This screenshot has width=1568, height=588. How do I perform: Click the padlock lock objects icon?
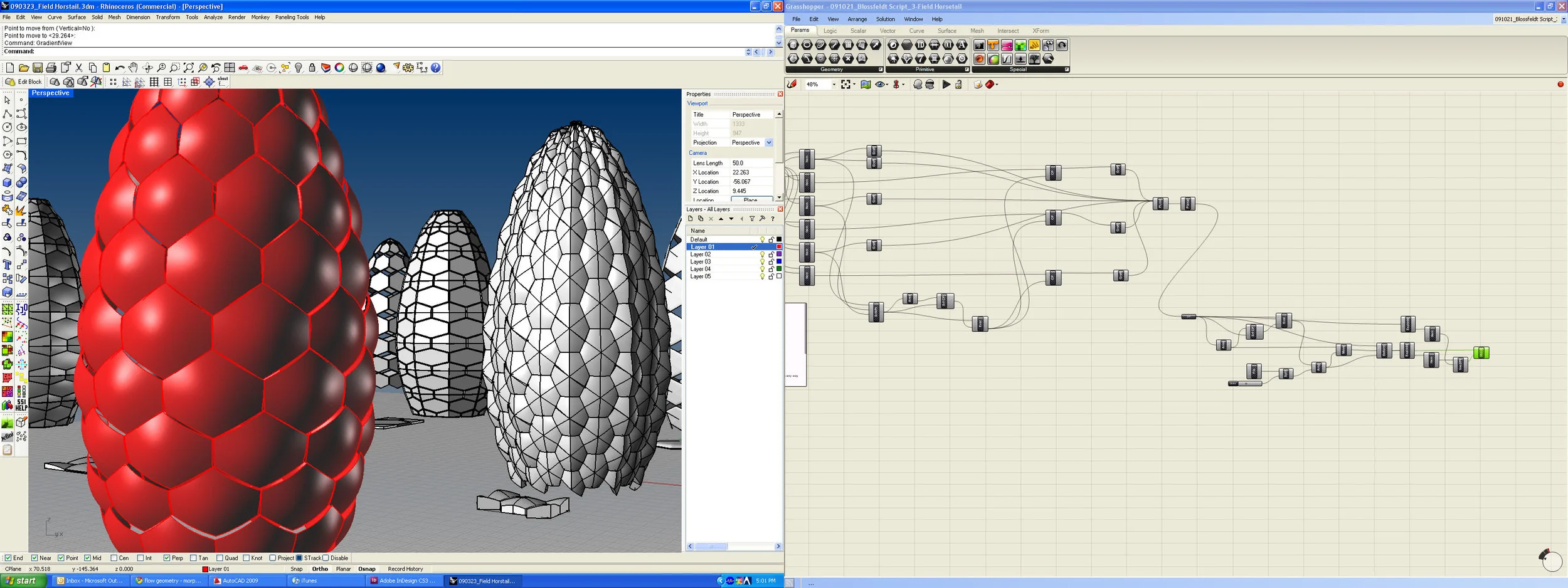pyautogui.click(x=312, y=68)
